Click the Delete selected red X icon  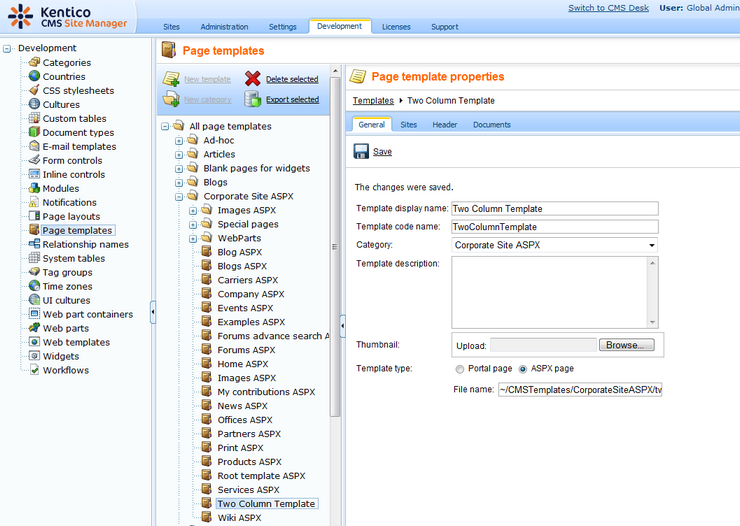[253, 79]
